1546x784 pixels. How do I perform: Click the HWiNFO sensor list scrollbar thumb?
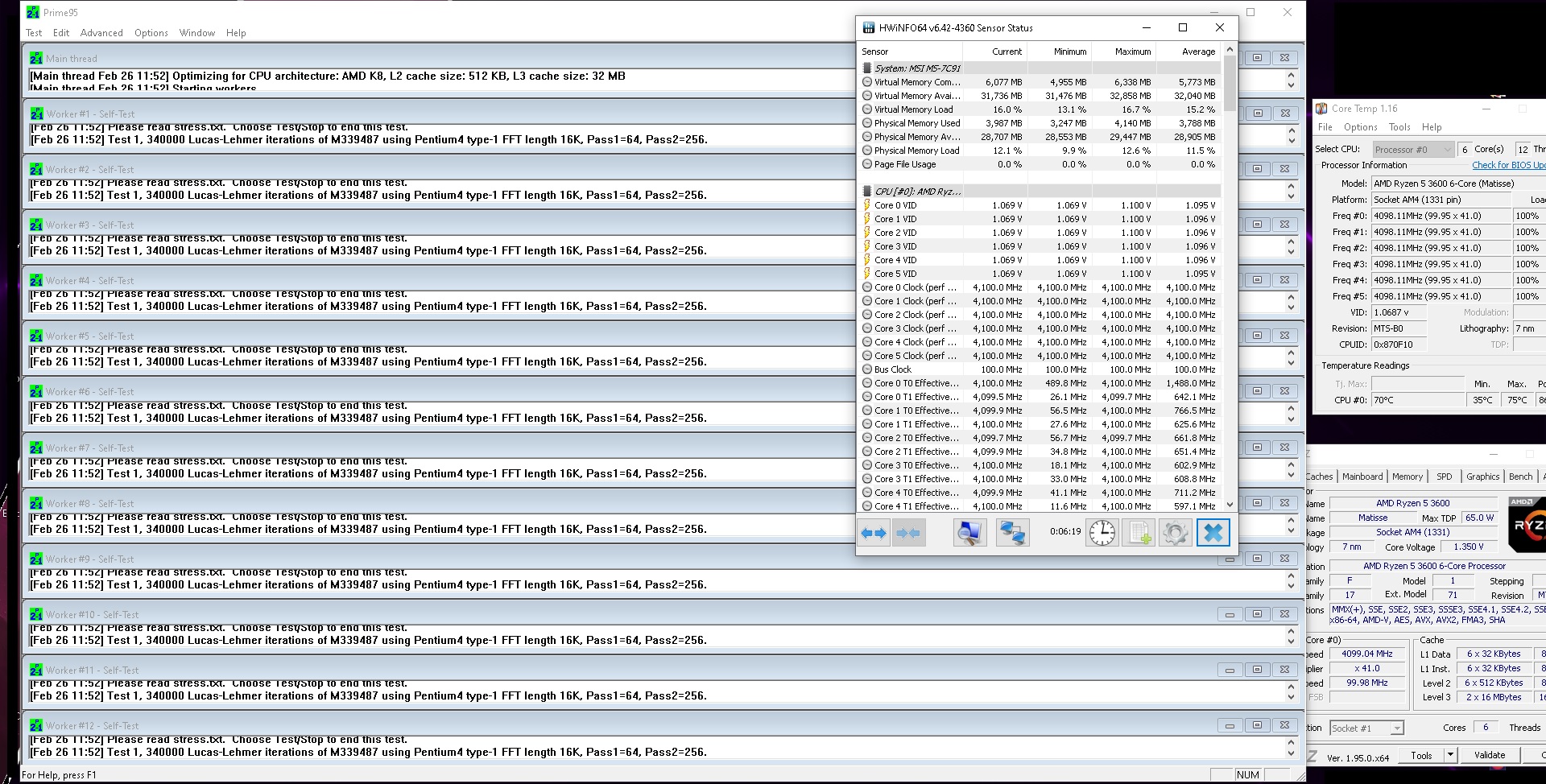point(1230,84)
